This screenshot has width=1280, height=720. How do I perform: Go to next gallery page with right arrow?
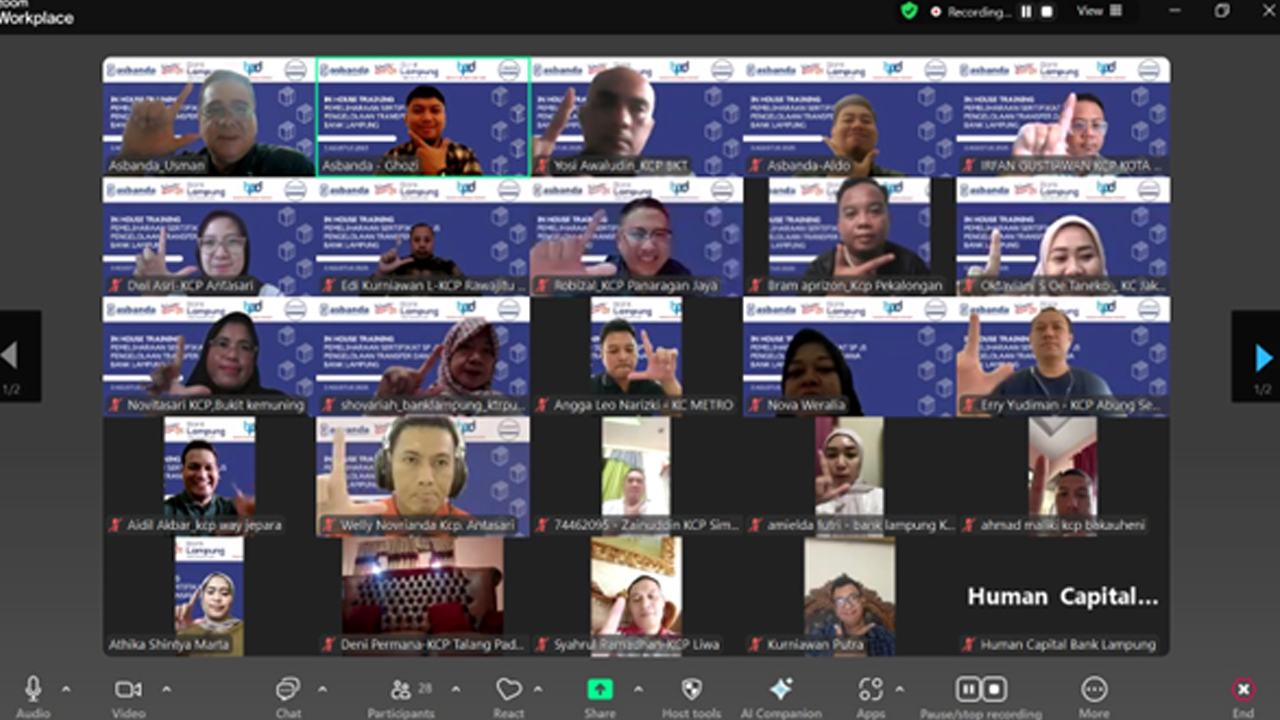pos(1263,357)
